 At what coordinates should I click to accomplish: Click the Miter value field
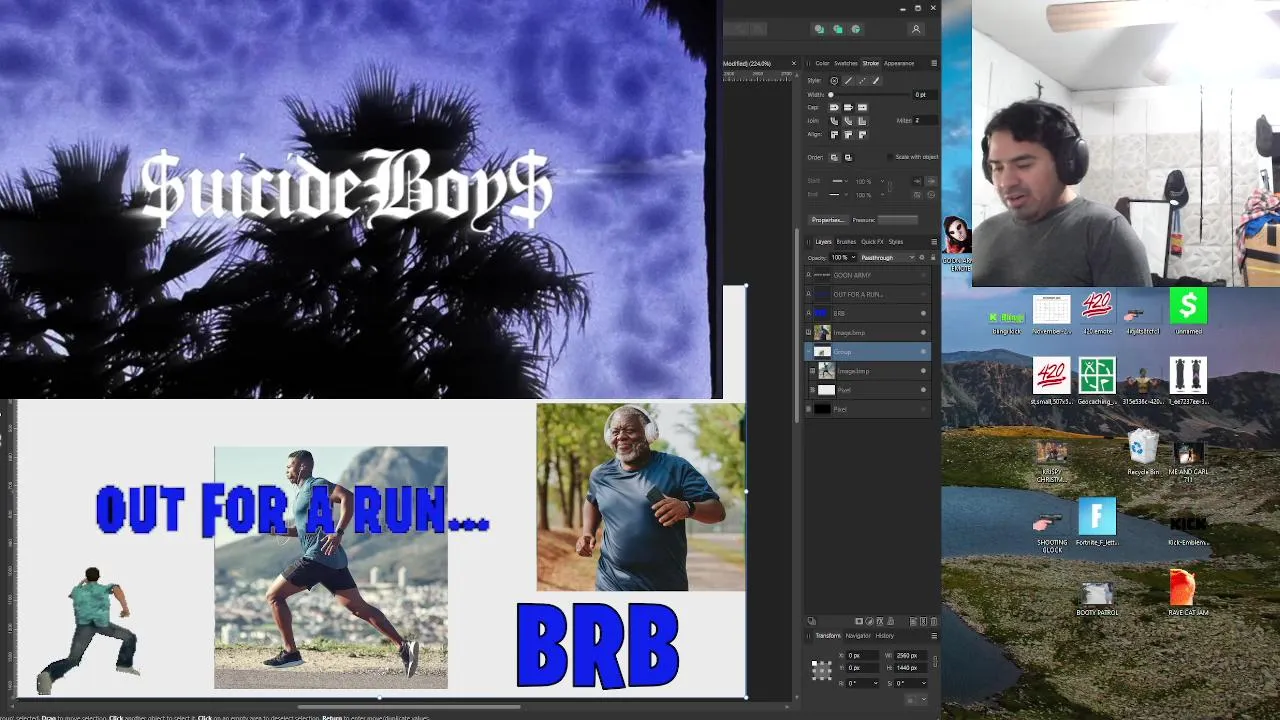click(x=926, y=121)
